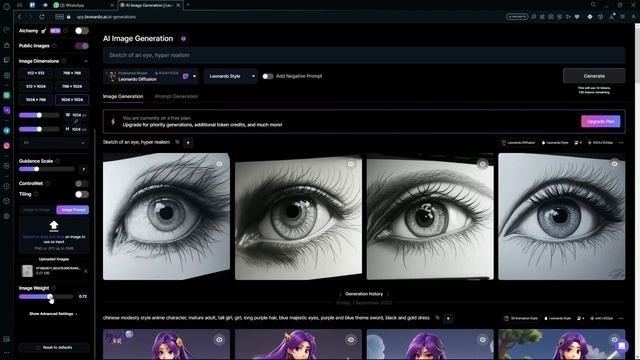Screen dimensions: 640x360
Task: Select the Image to Image tab
Action: coord(37,210)
